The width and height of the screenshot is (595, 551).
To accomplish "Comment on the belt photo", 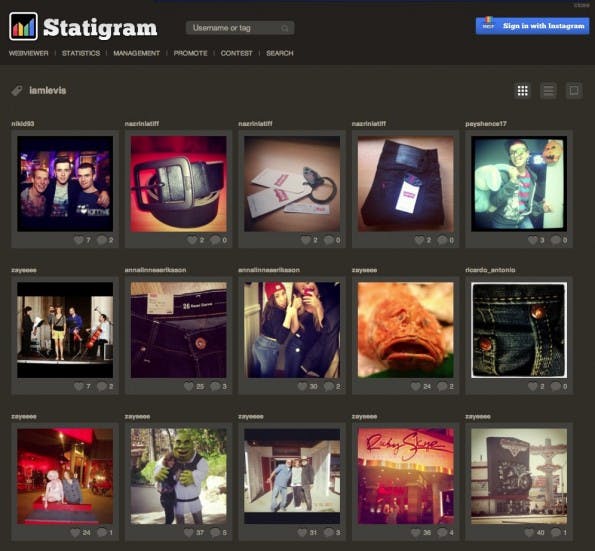I will [x=215, y=240].
